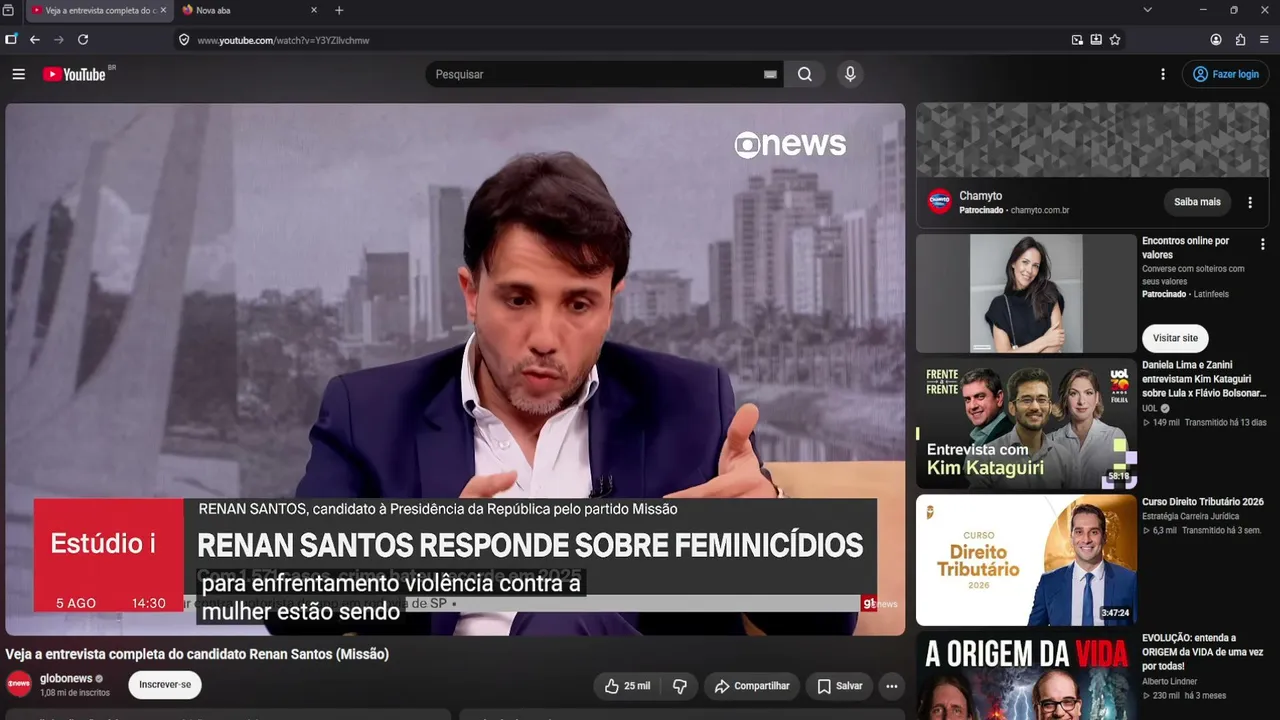
Task: Click the browser address bar URL
Action: [283, 40]
